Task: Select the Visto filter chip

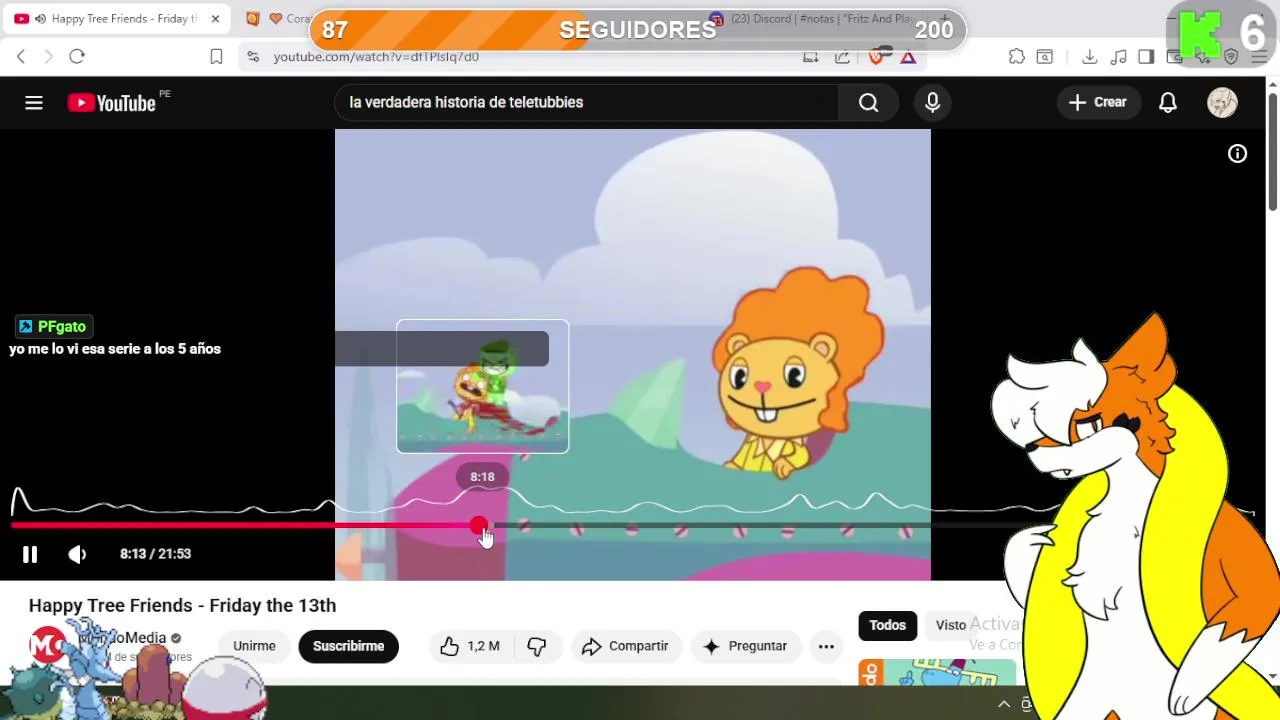Action: 951,625
